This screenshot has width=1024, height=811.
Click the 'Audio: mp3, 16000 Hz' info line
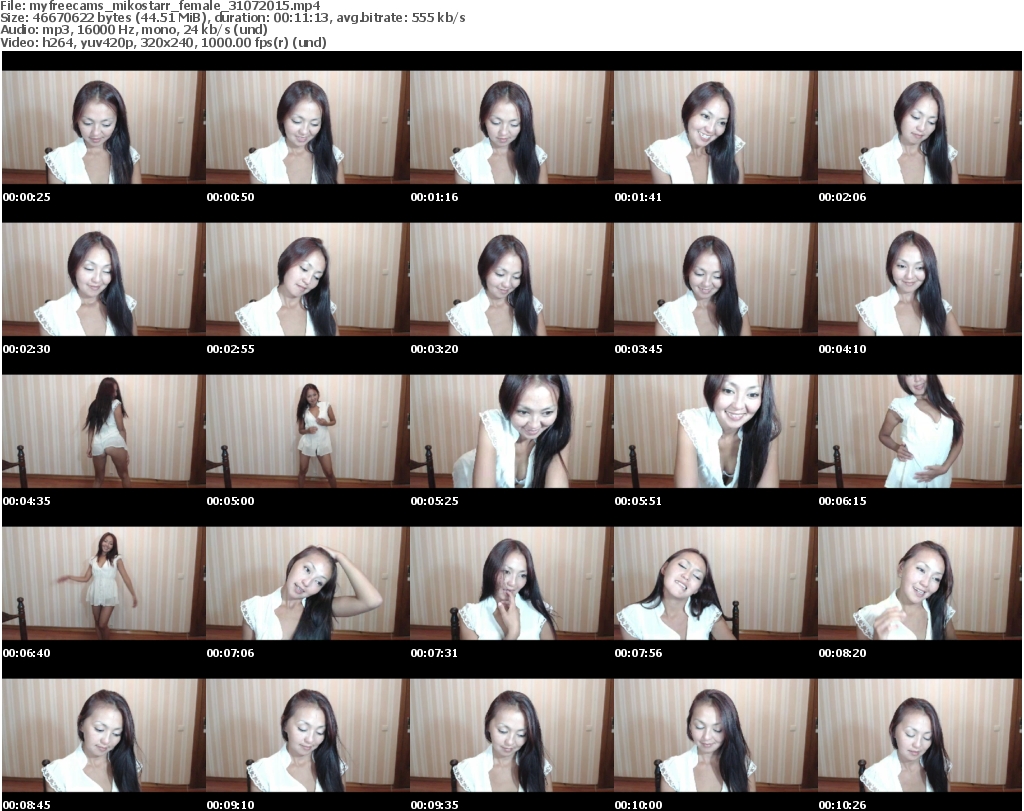[134, 30]
